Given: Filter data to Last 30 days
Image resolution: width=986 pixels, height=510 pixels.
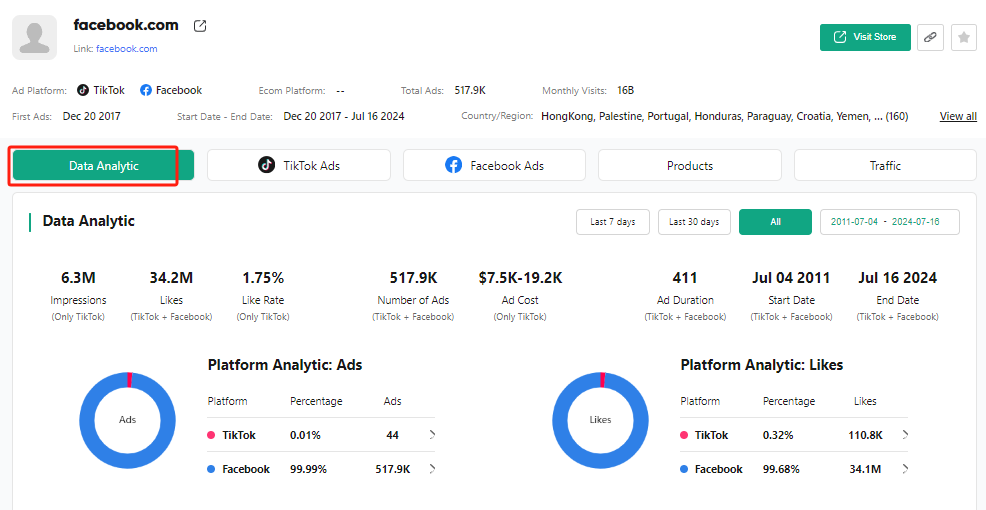Looking at the screenshot, I should pos(694,222).
